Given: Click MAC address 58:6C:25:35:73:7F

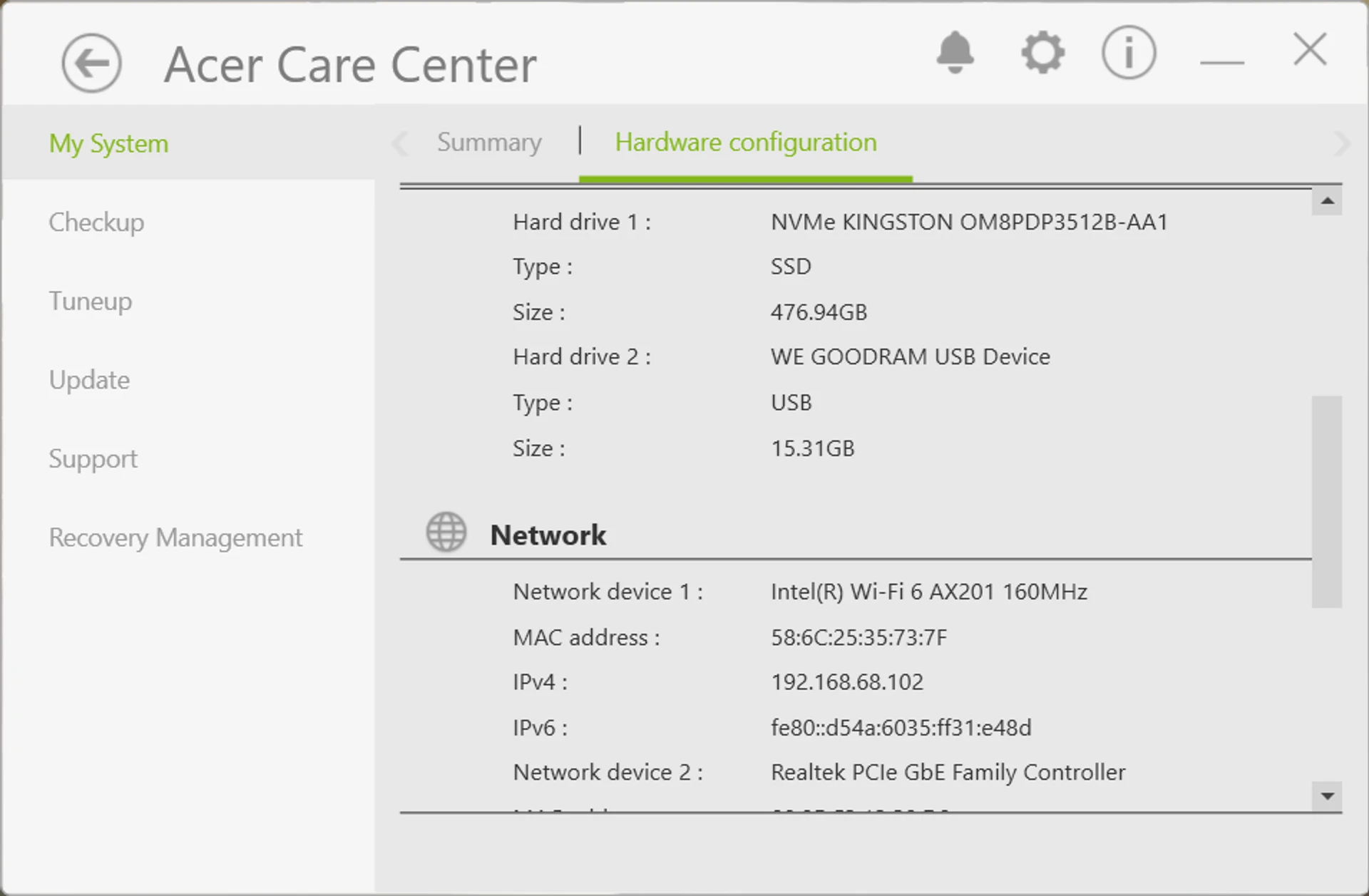Looking at the screenshot, I should (x=858, y=637).
